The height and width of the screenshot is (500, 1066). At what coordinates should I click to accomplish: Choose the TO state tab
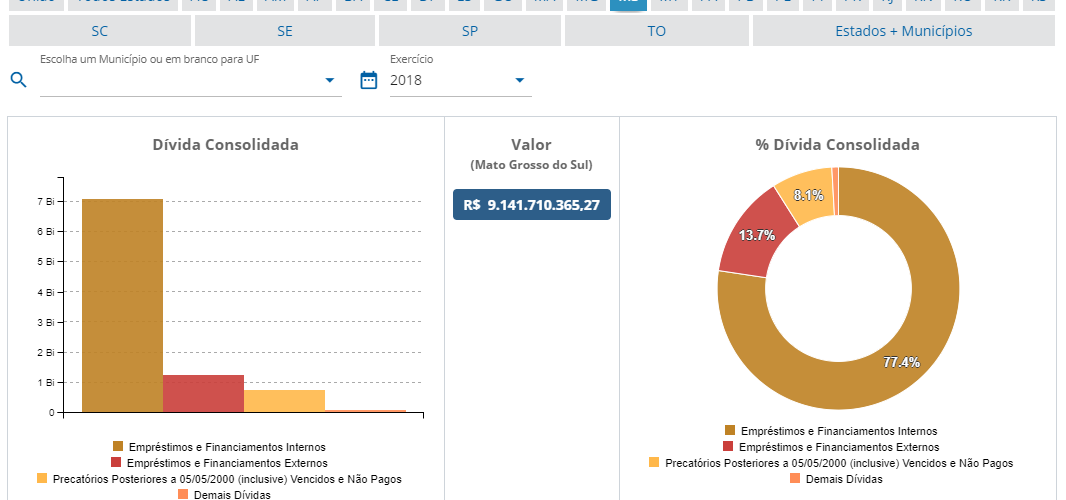(656, 31)
